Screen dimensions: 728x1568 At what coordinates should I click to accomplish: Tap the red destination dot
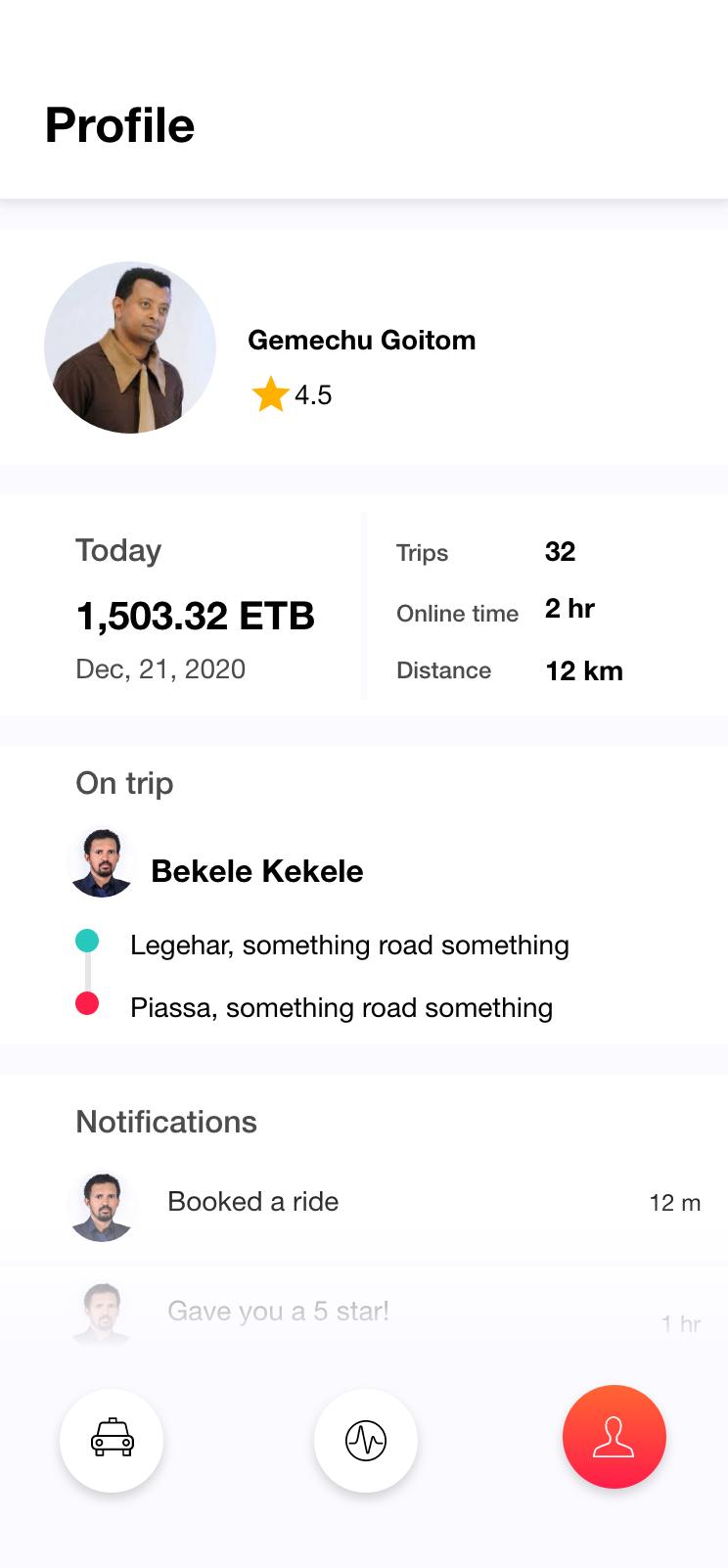point(87,1003)
